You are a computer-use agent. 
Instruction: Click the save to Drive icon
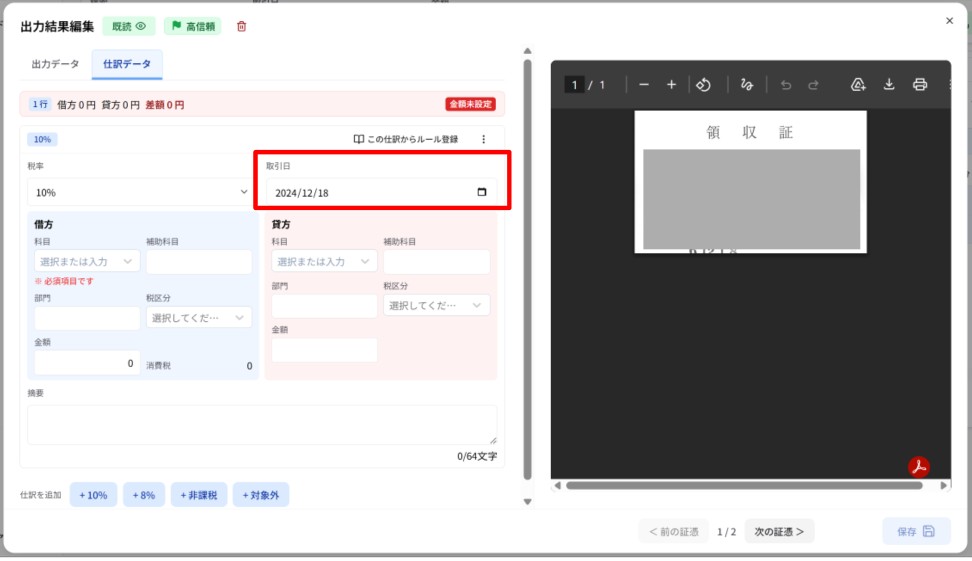pyautogui.click(x=858, y=84)
